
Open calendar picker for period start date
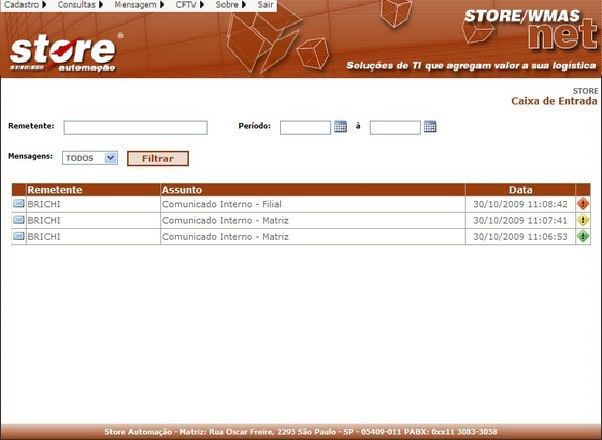[340, 127]
